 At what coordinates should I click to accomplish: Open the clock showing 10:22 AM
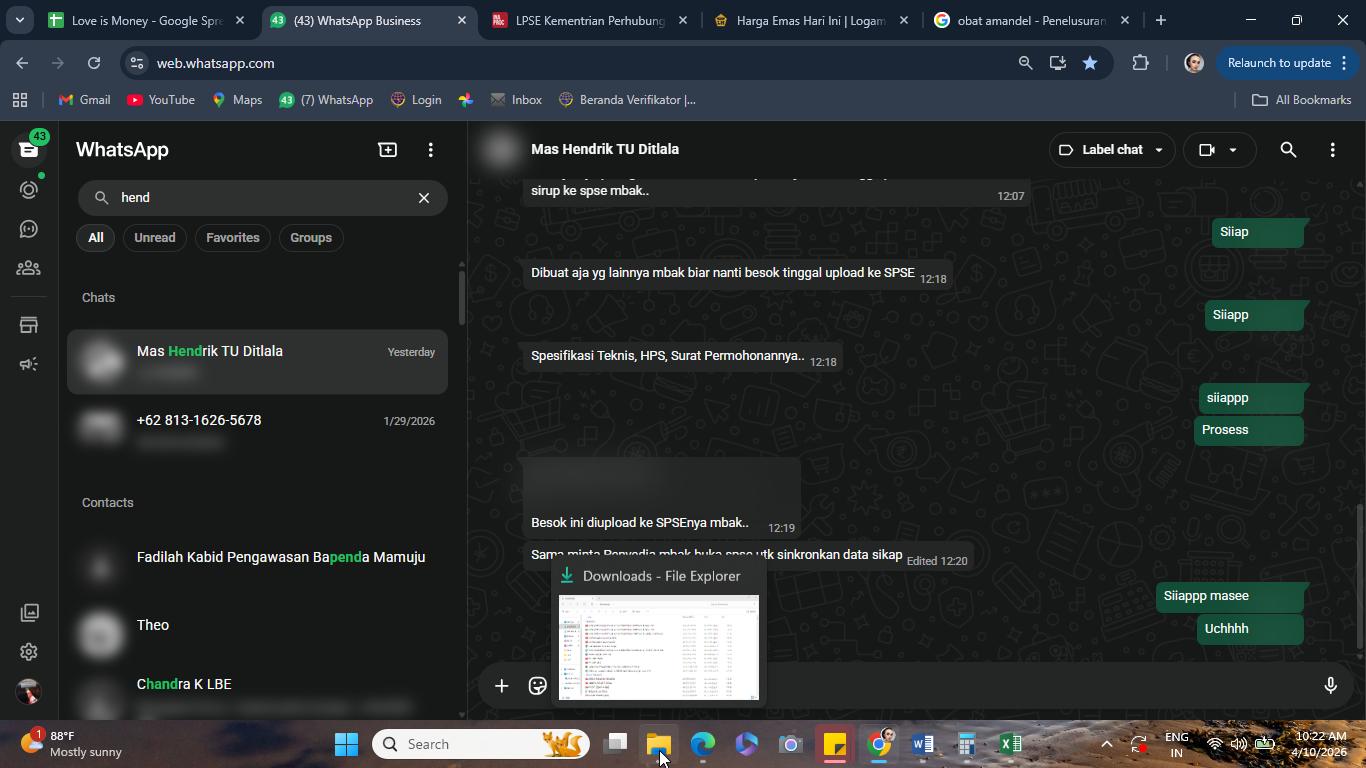(x=1318, y=744)
